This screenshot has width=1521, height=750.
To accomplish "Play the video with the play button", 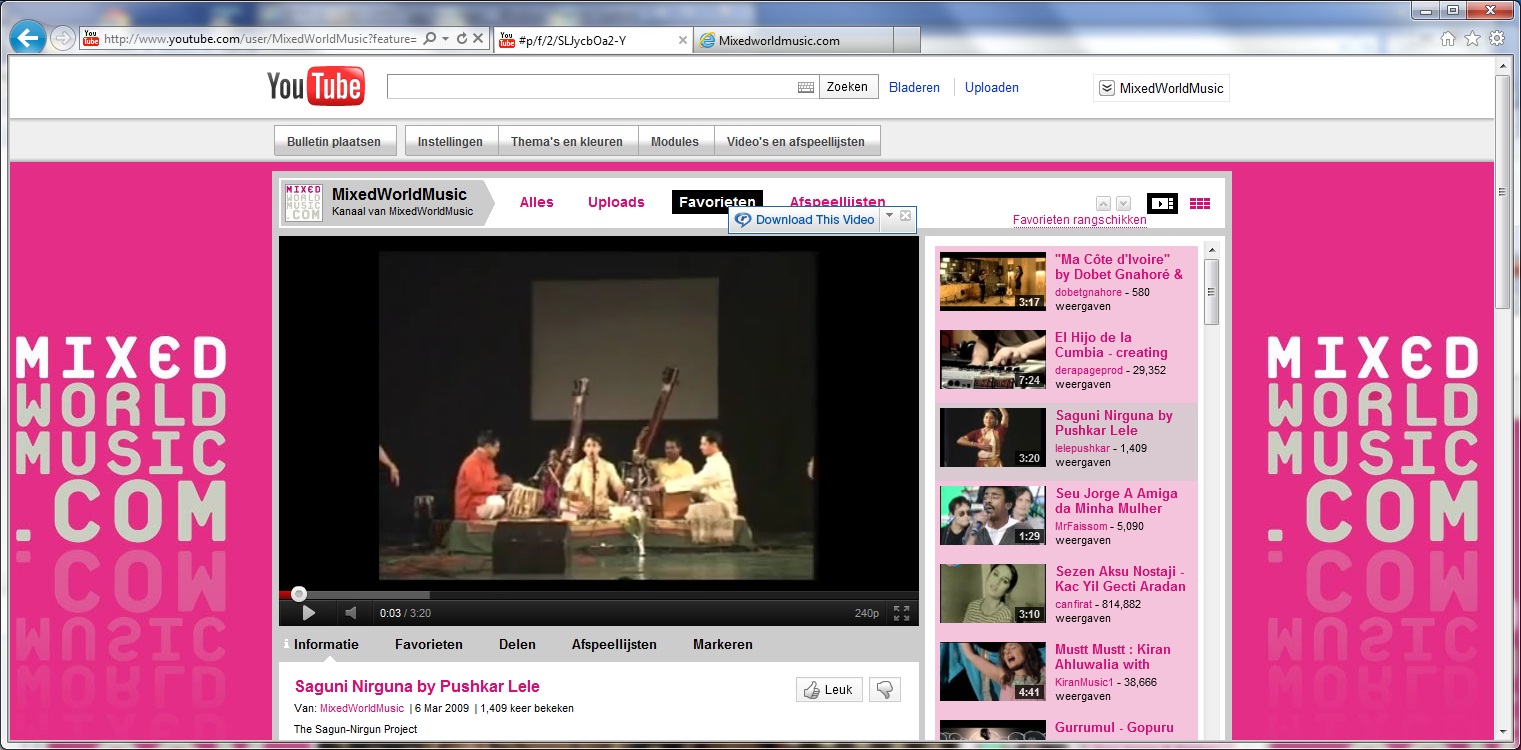I will point(309,613).
